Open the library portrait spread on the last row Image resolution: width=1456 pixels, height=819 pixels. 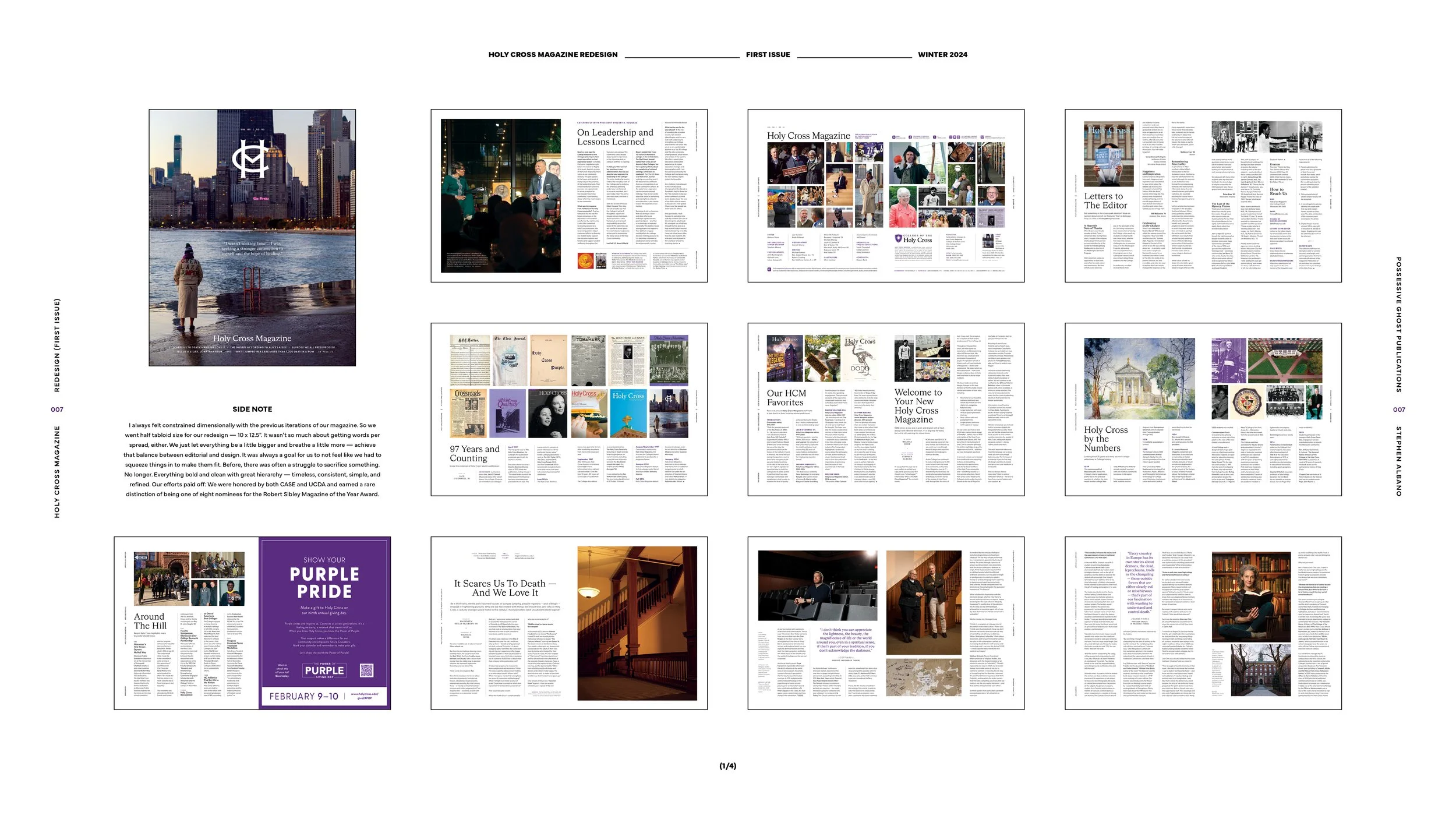1203,623
